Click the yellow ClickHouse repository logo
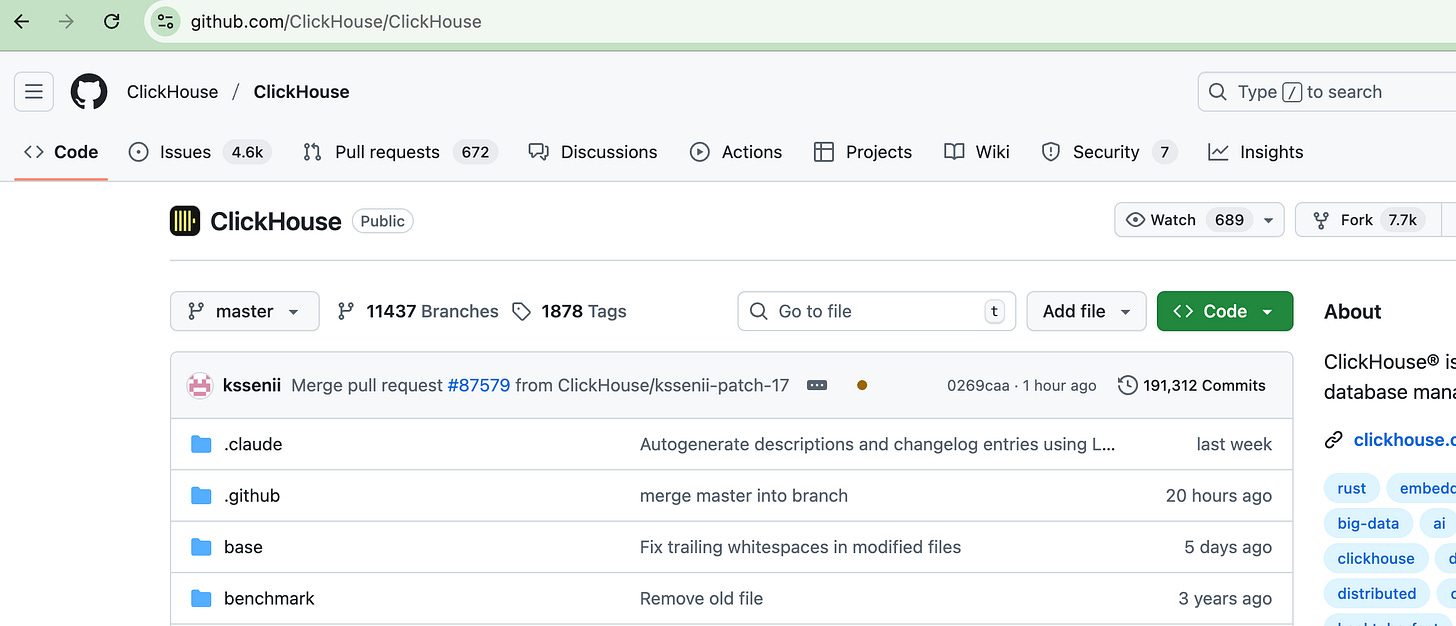 185,221
